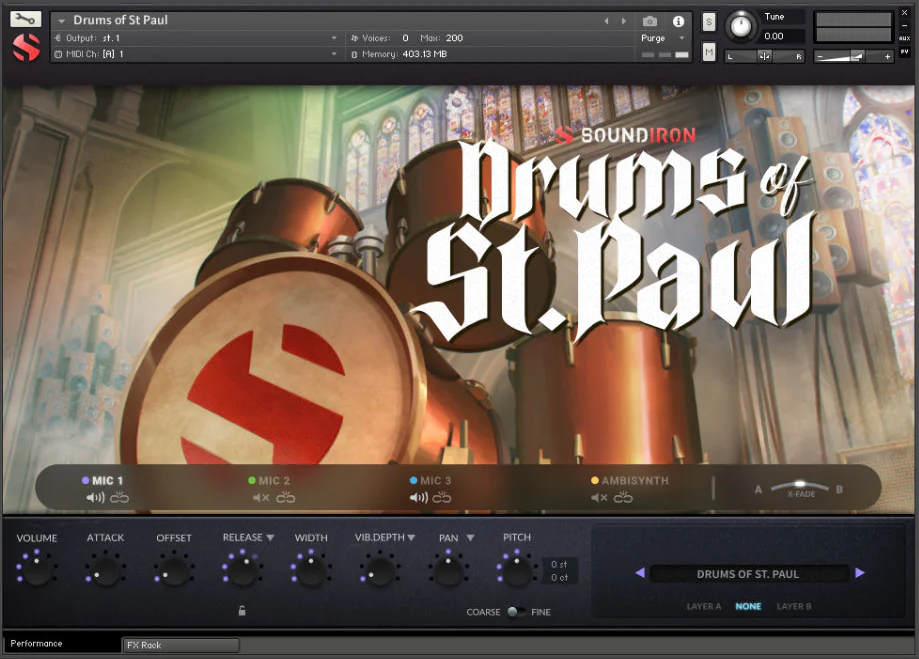919x659 pixels.
Task: Open the snapshot camera icon
Action: coord(650,20)
